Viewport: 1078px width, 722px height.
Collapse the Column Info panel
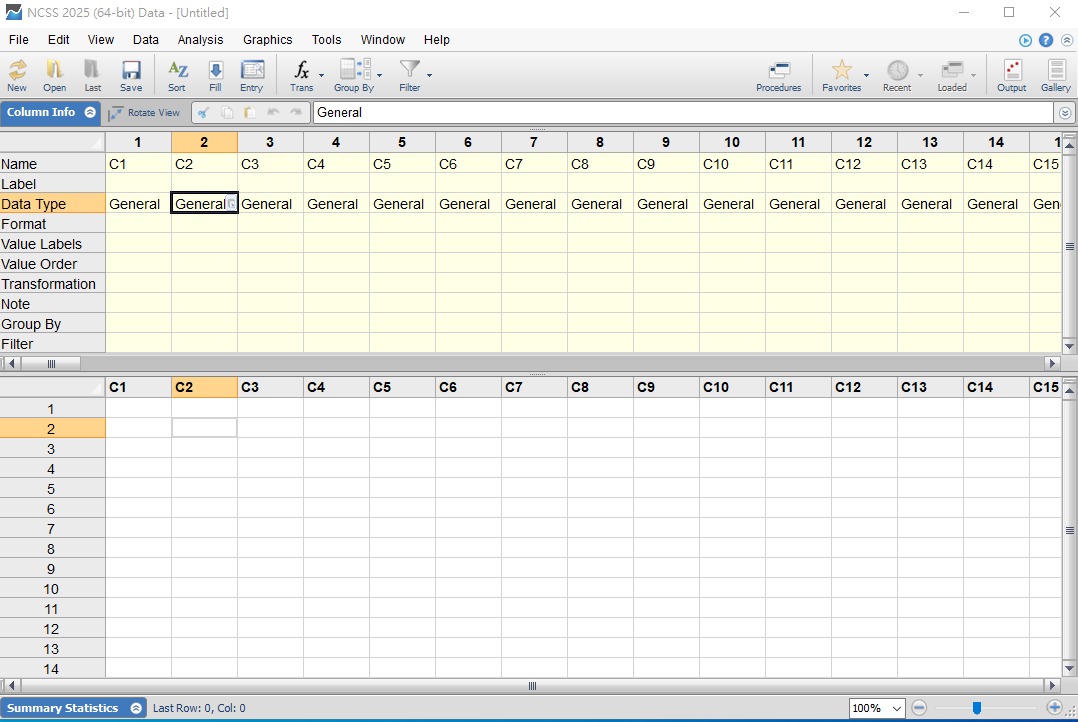pyautogui.click(x=90, y=112)
